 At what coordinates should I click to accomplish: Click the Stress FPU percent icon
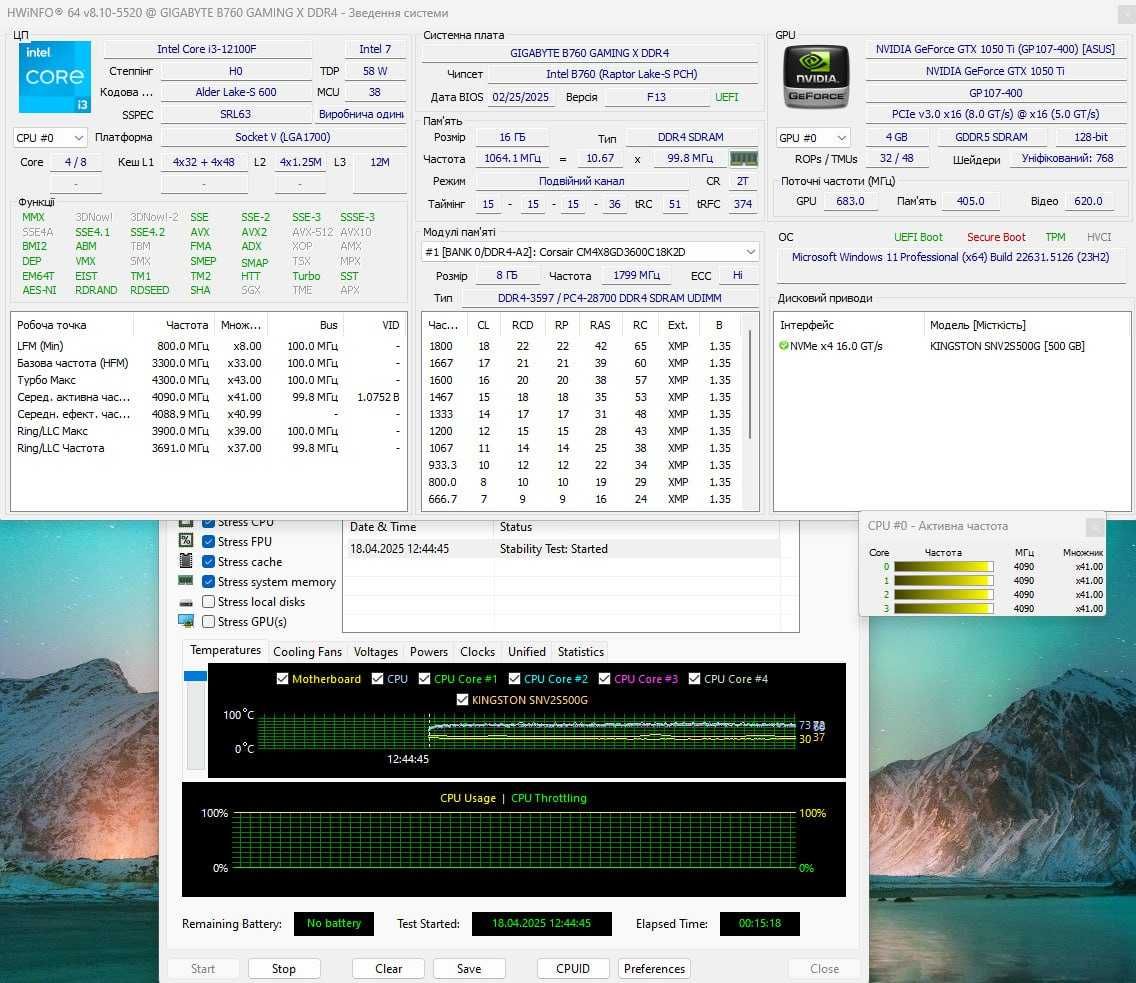click(x=185, y=540)
